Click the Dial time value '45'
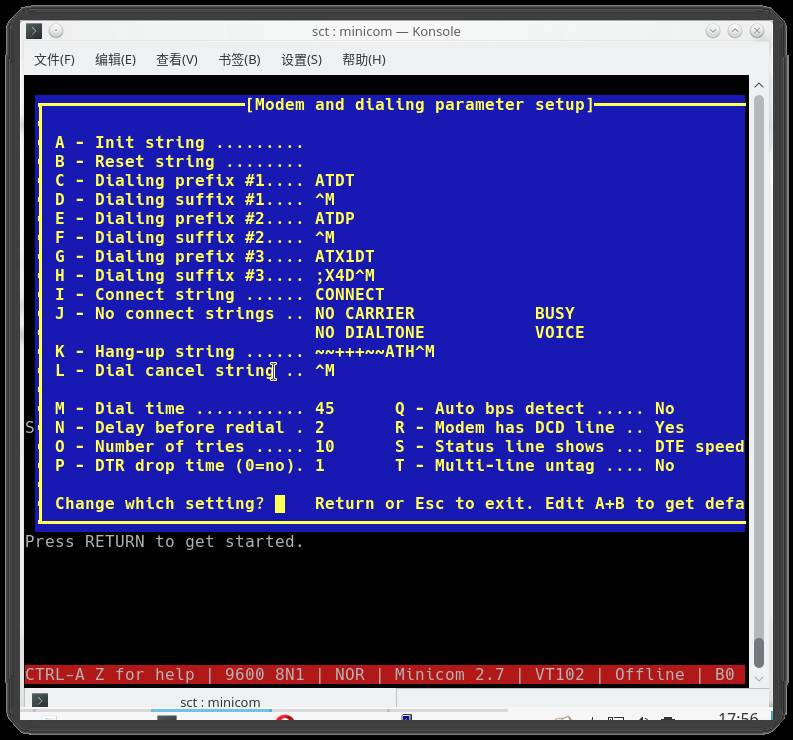 coord(324,409)
